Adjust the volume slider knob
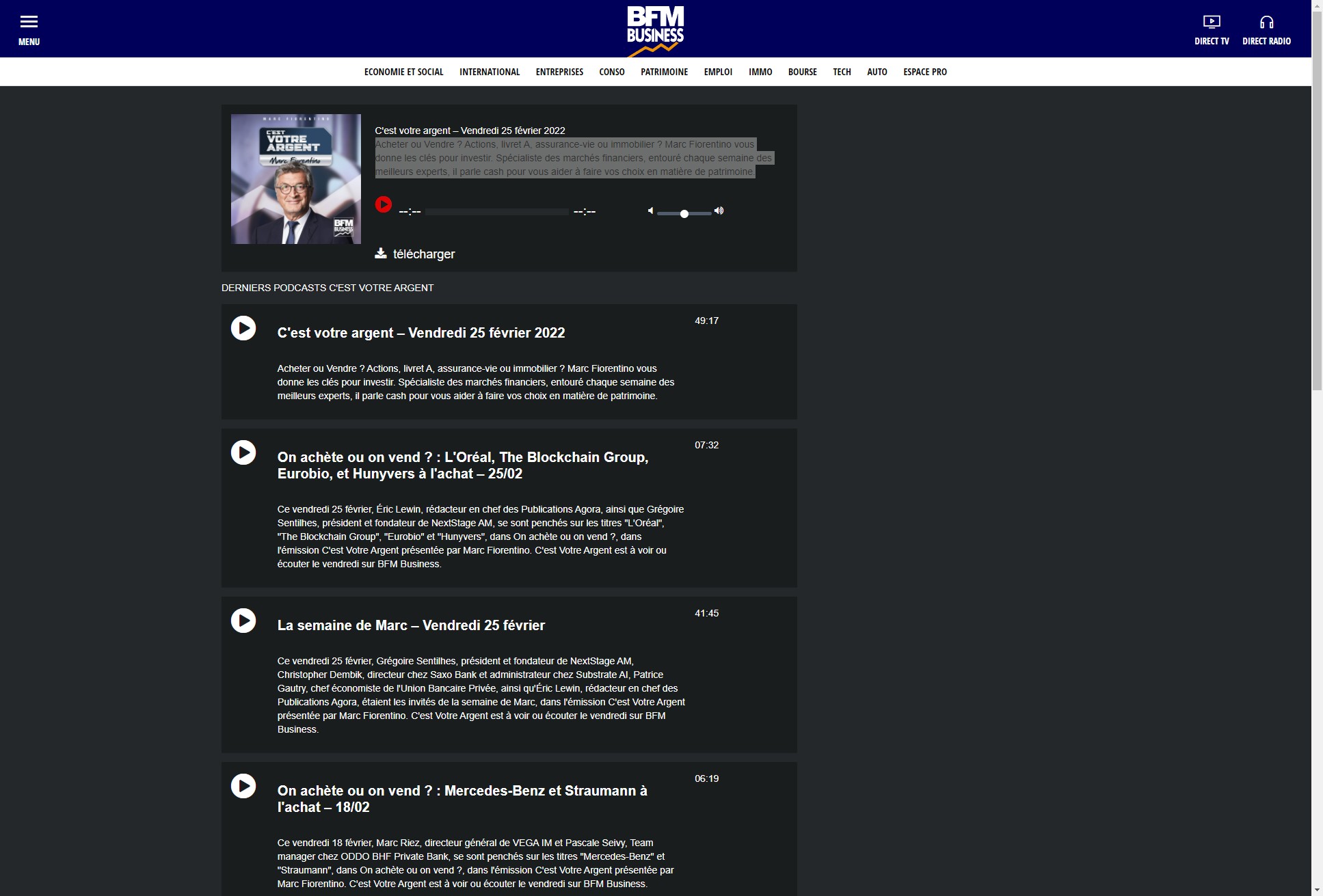Image resolution: width=1323 pixels, height=896 pixels. (x=684, y=214)
